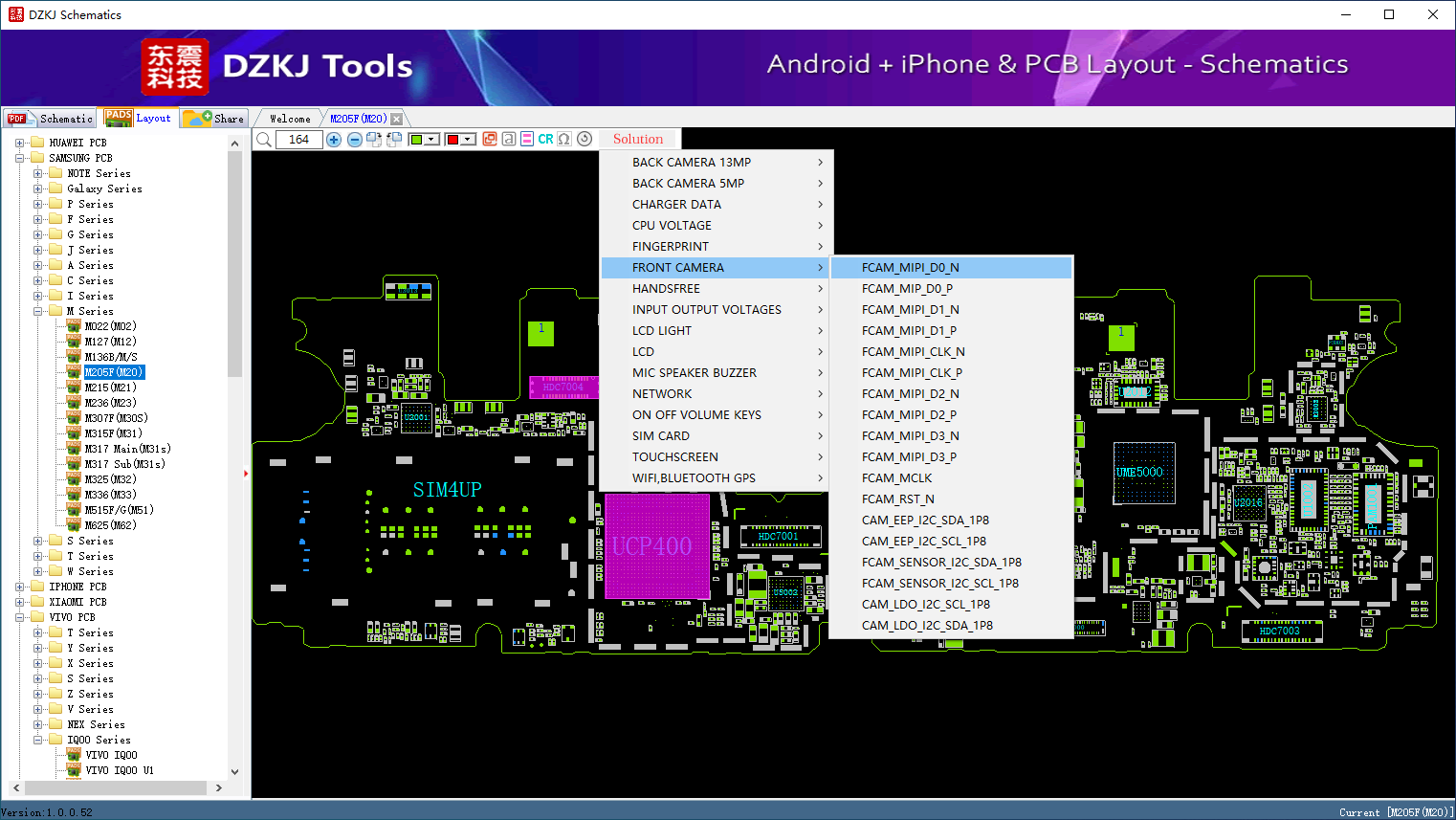Expand the HUAWEI PCB tree node
This screenshot has width=1456, height=820.
point(20,143)
